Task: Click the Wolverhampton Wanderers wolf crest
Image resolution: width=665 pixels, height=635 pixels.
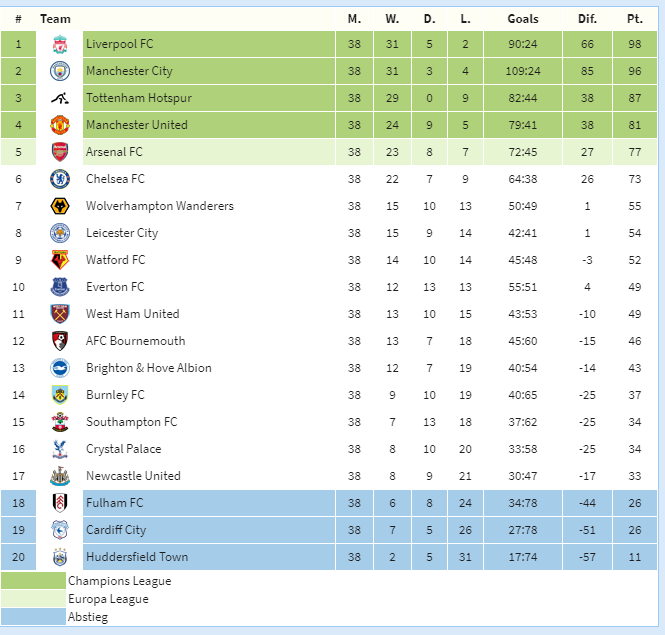Action: pos(60,206)
